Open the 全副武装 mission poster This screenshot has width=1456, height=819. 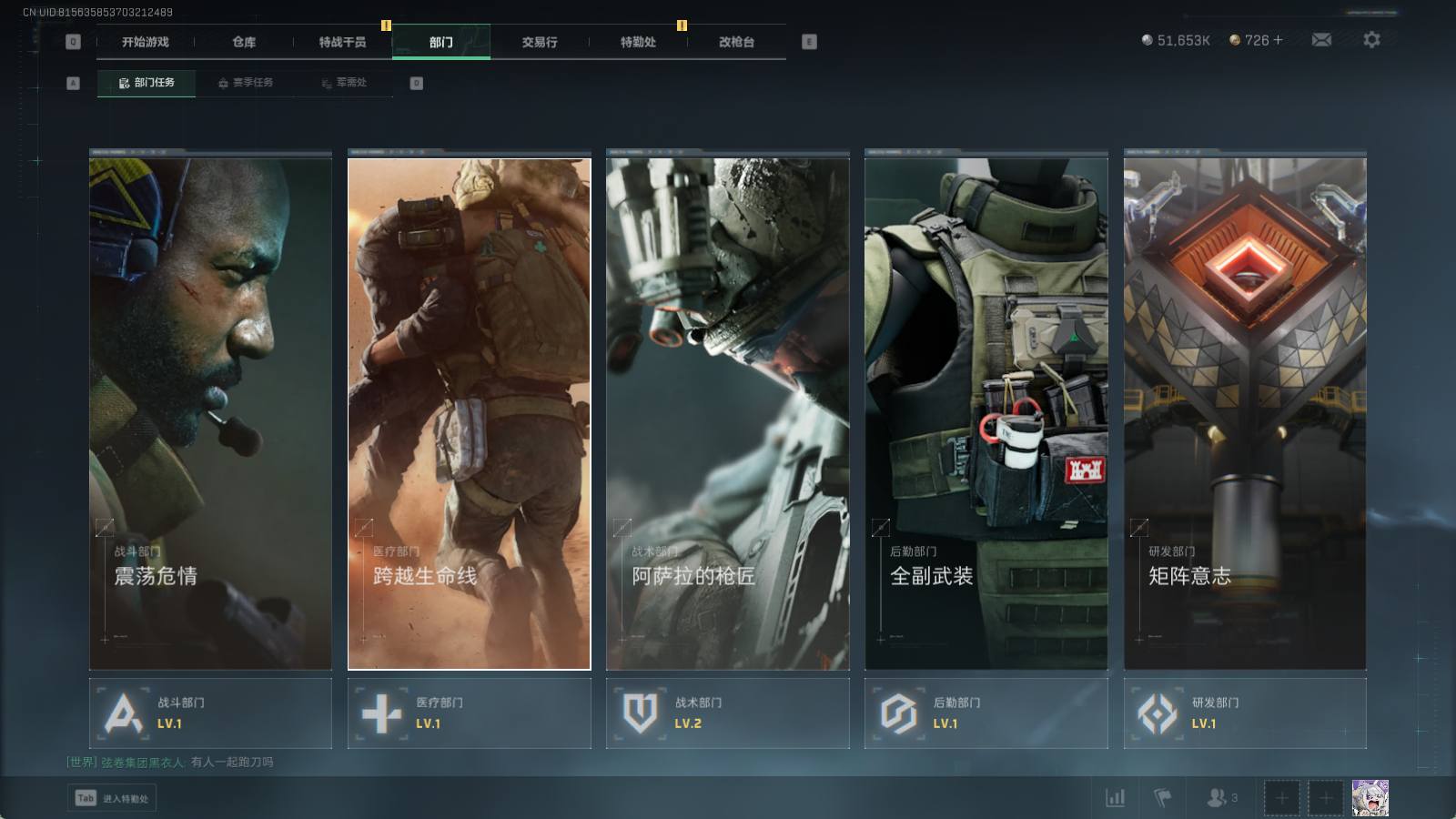pyautogui.click(x=986, y=414)
